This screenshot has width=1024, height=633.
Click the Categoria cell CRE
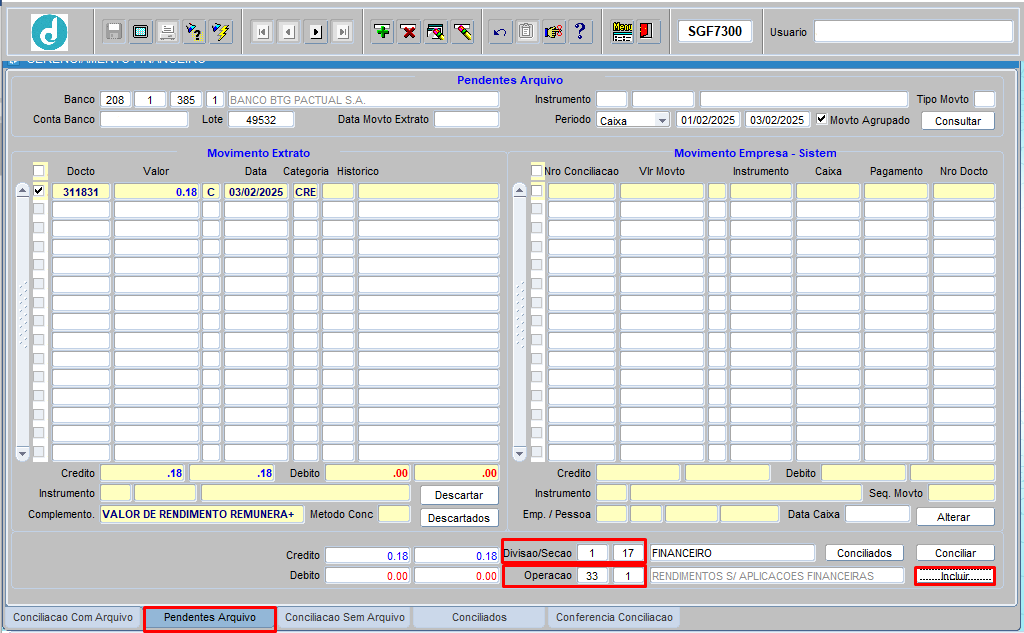(306, 191)
